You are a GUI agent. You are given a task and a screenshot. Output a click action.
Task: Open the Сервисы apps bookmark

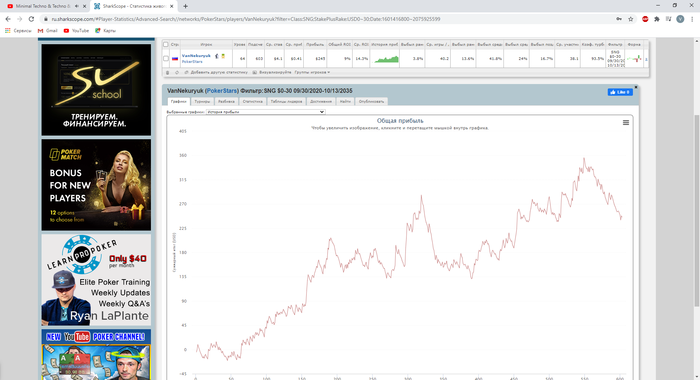(18, 31)
